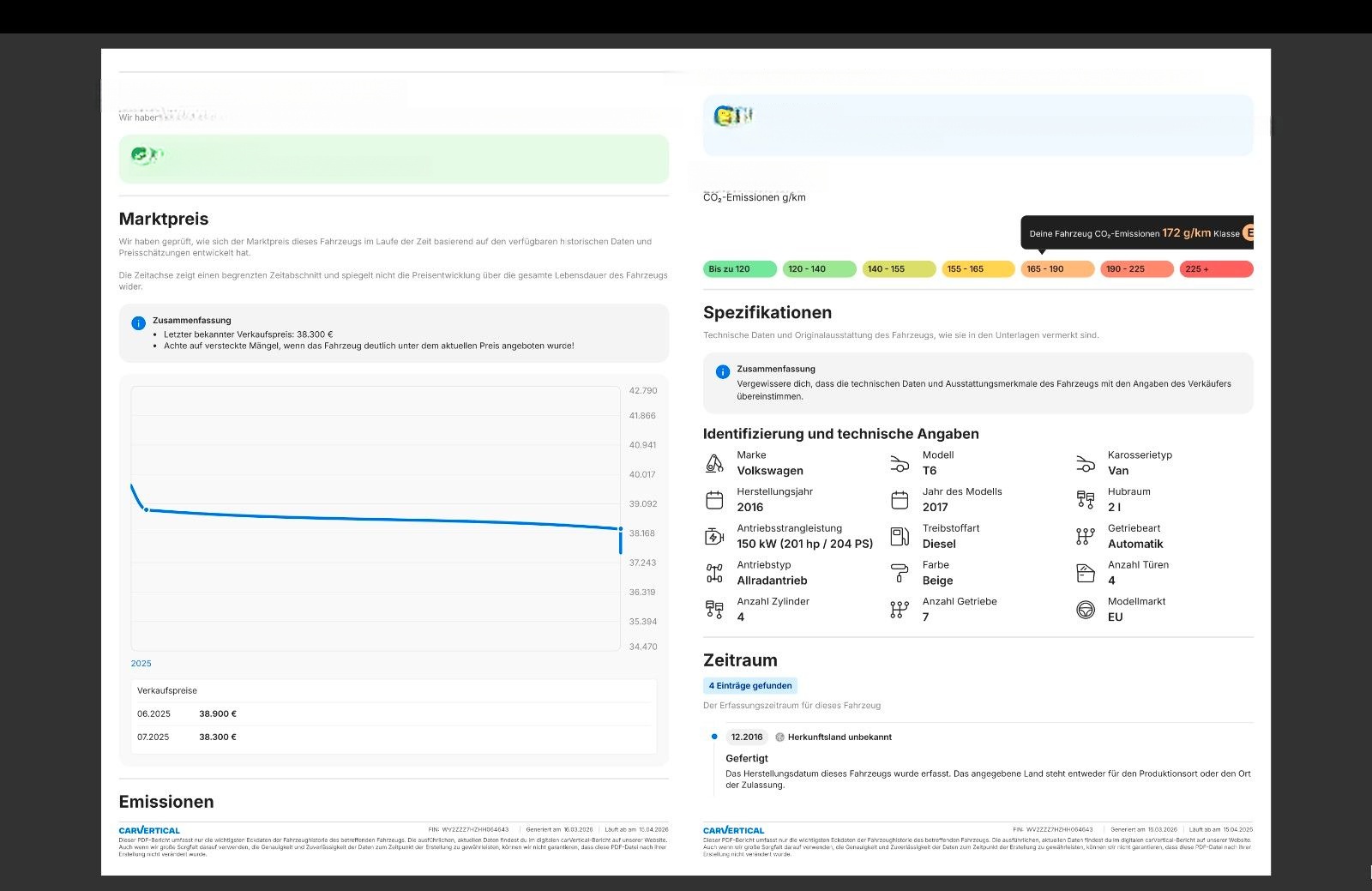Click the 07.2025 sale price row
The height and width of the screenshot is (891, 1372).
pos(394,737)
